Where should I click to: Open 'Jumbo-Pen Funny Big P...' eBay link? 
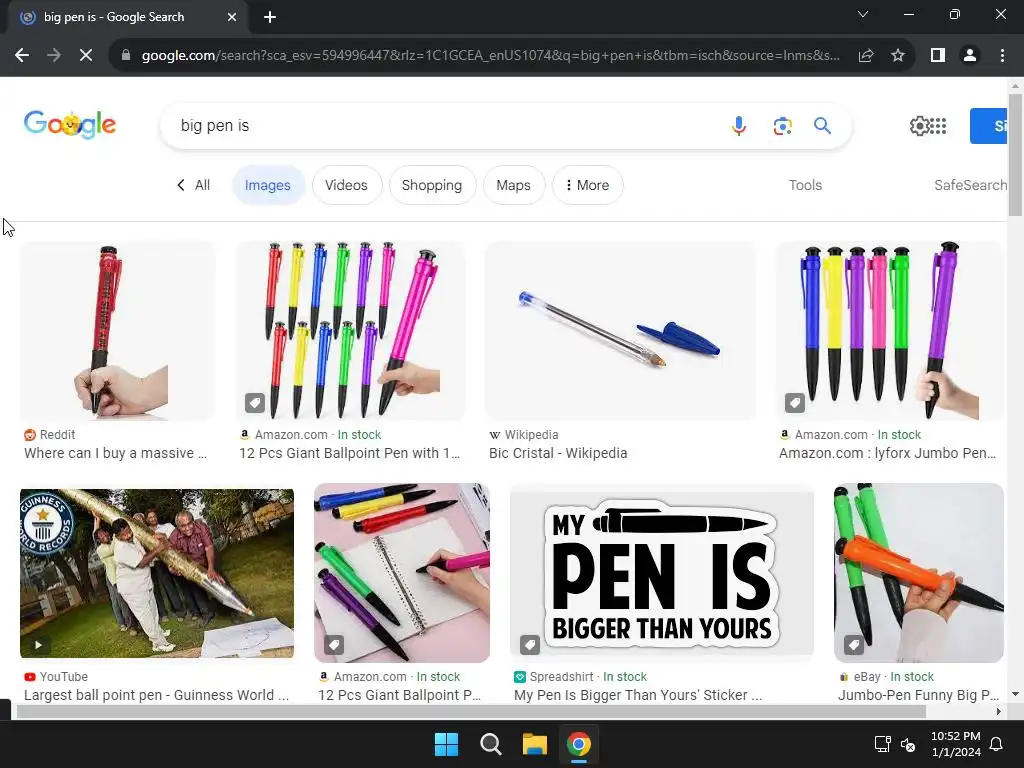tap(919, 695)
